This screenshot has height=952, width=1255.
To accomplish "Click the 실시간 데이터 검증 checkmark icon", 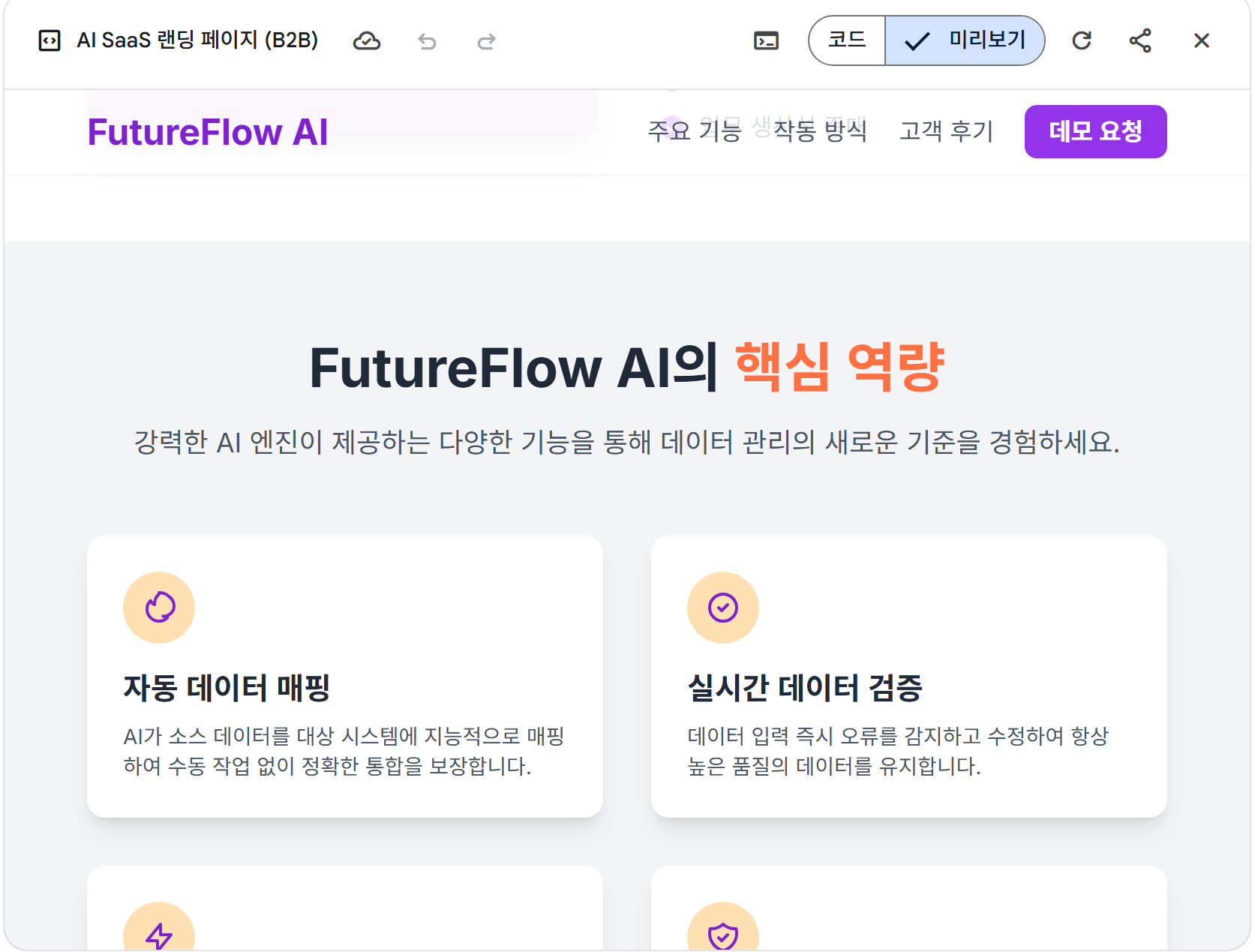I will (x=723, y=608).
